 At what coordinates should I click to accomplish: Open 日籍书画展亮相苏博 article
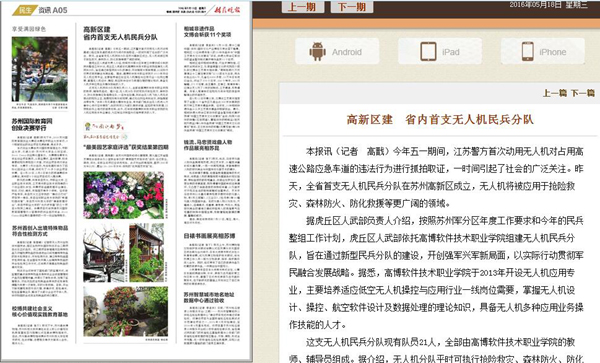point(209,236)
